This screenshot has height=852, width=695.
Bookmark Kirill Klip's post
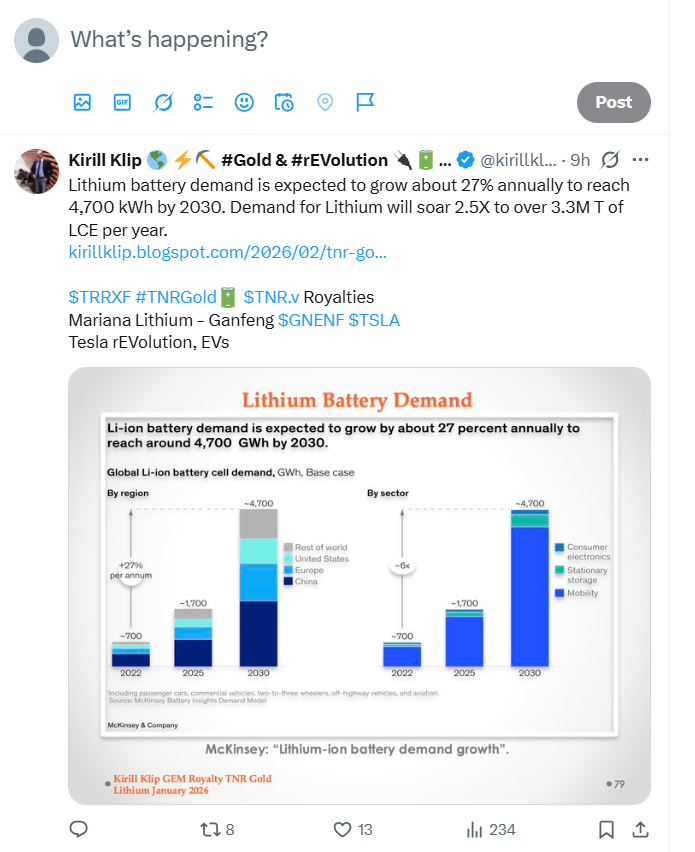(x=606, y=829)
